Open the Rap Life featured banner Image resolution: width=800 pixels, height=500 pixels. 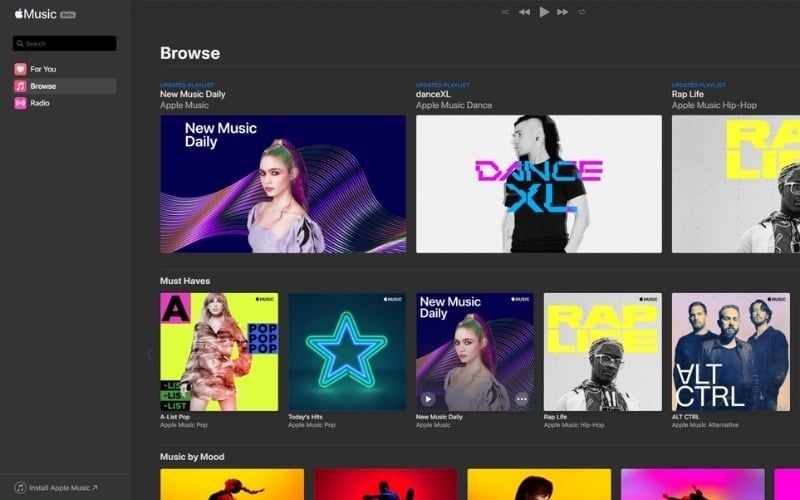click(x=736, y=184)
